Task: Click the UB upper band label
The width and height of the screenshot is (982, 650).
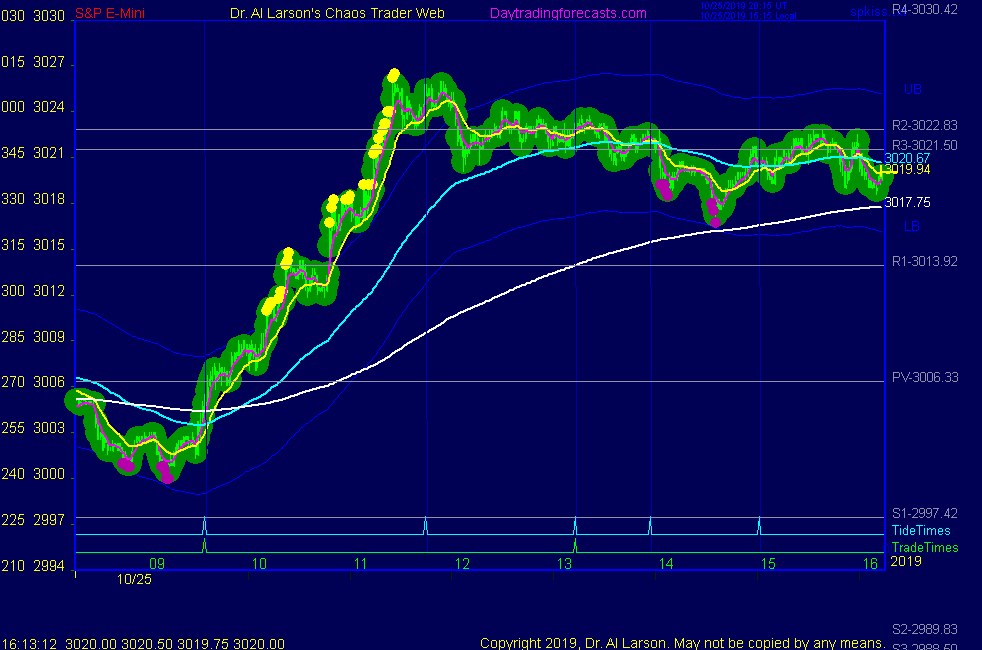Action: (x=912, y=89)
